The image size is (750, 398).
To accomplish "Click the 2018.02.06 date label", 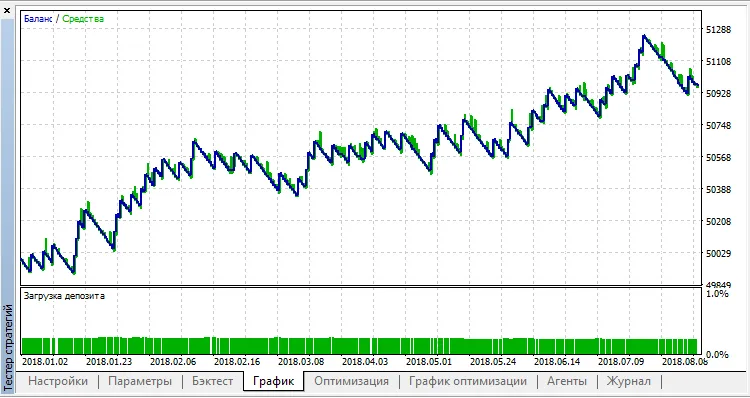I will click(173, 362).
